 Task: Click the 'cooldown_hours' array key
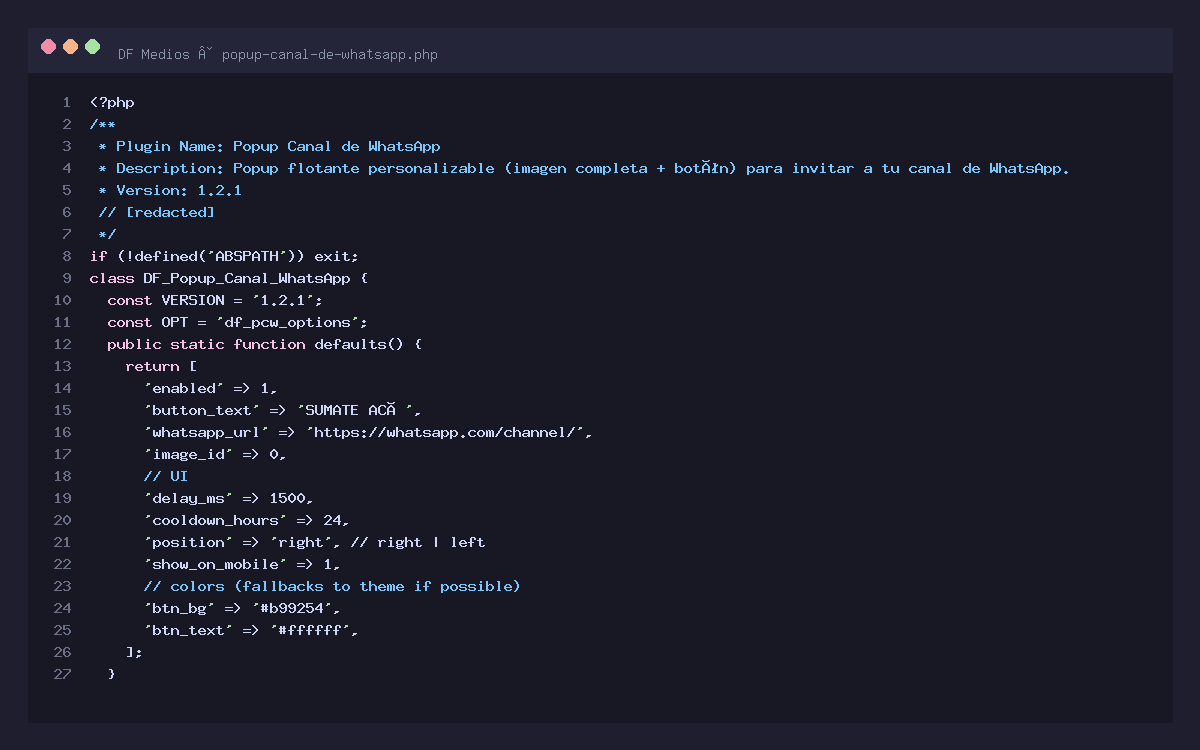(215, 520)
